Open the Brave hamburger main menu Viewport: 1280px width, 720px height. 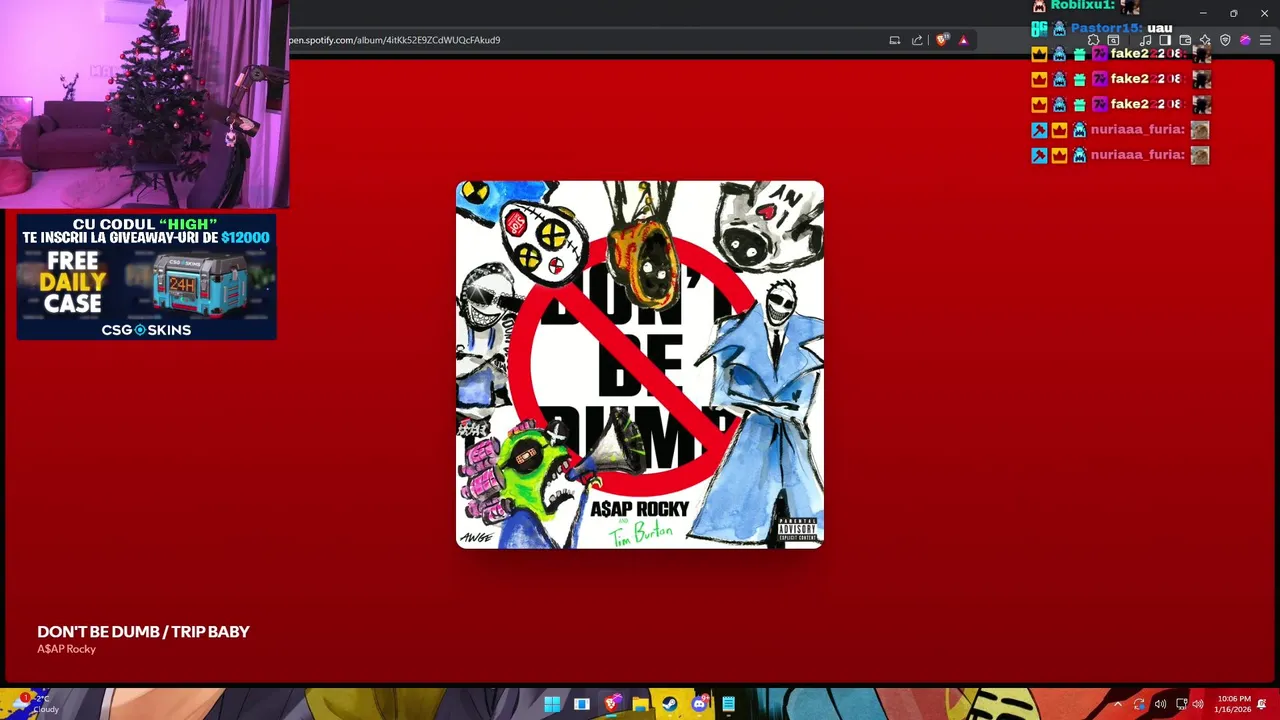pos(1265,40)
